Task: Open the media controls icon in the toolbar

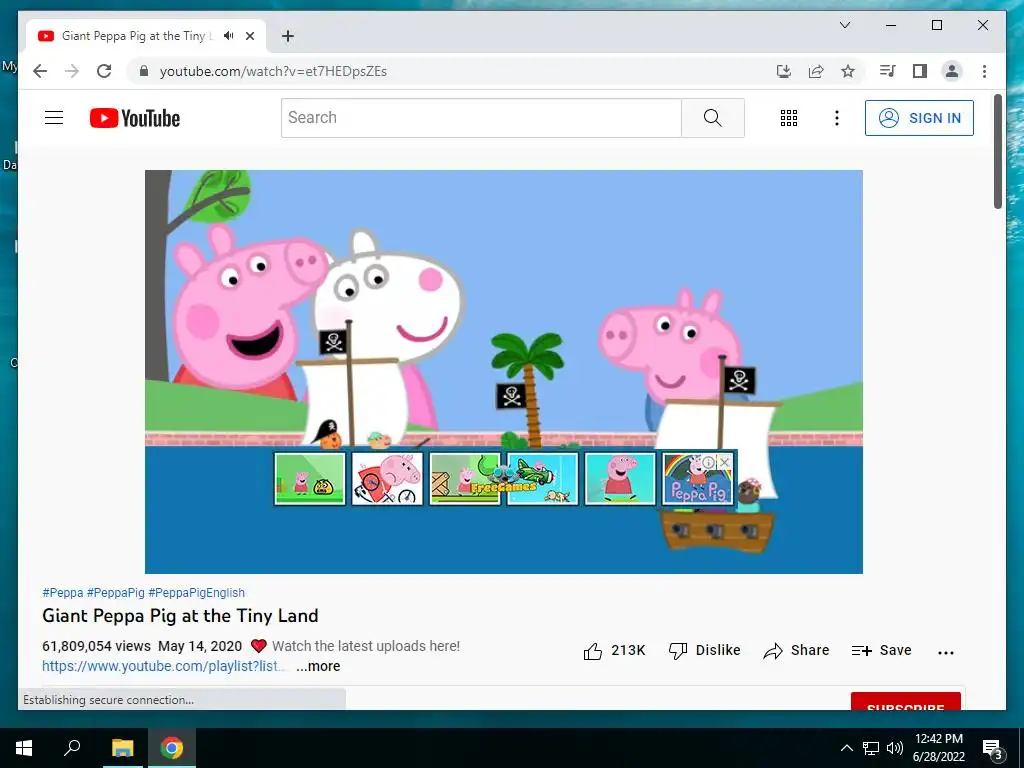Action: pos(887,71)
